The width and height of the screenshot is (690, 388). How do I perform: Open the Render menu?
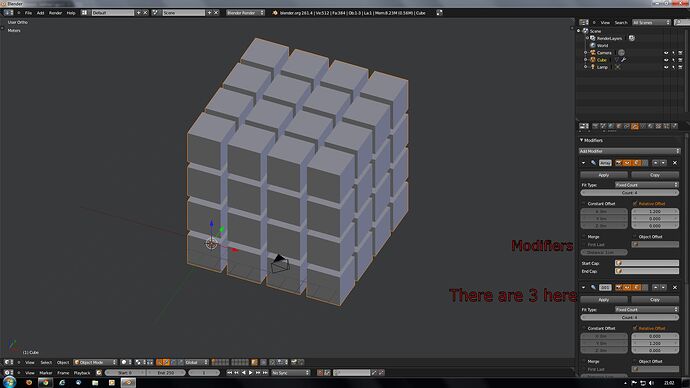click(x=55, y=13)
